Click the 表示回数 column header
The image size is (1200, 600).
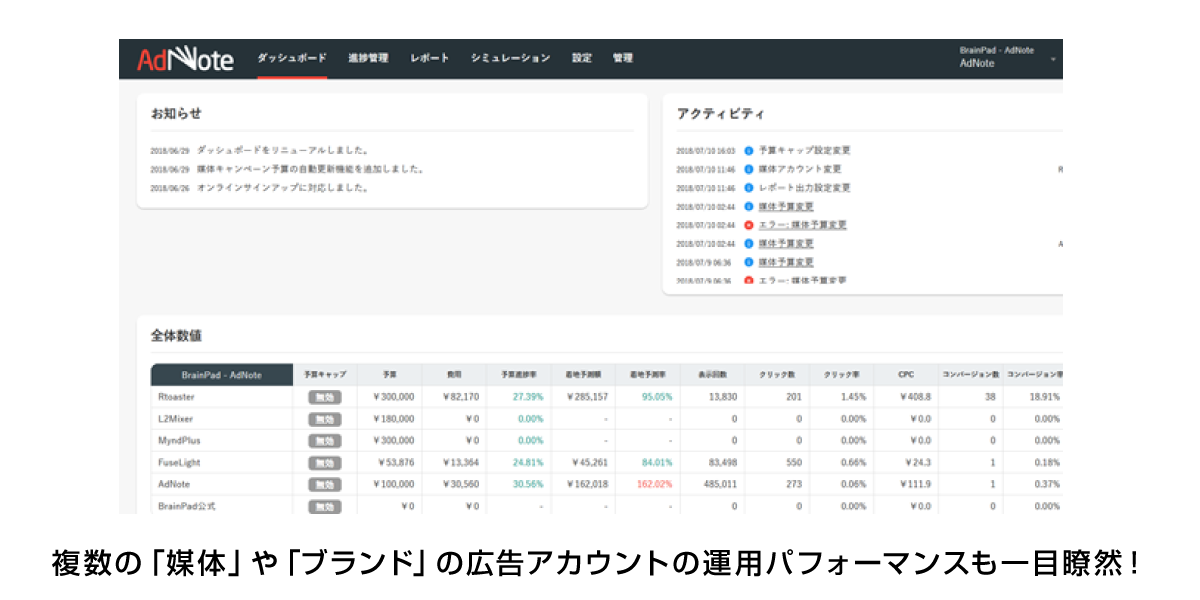(x=711, y=375)
